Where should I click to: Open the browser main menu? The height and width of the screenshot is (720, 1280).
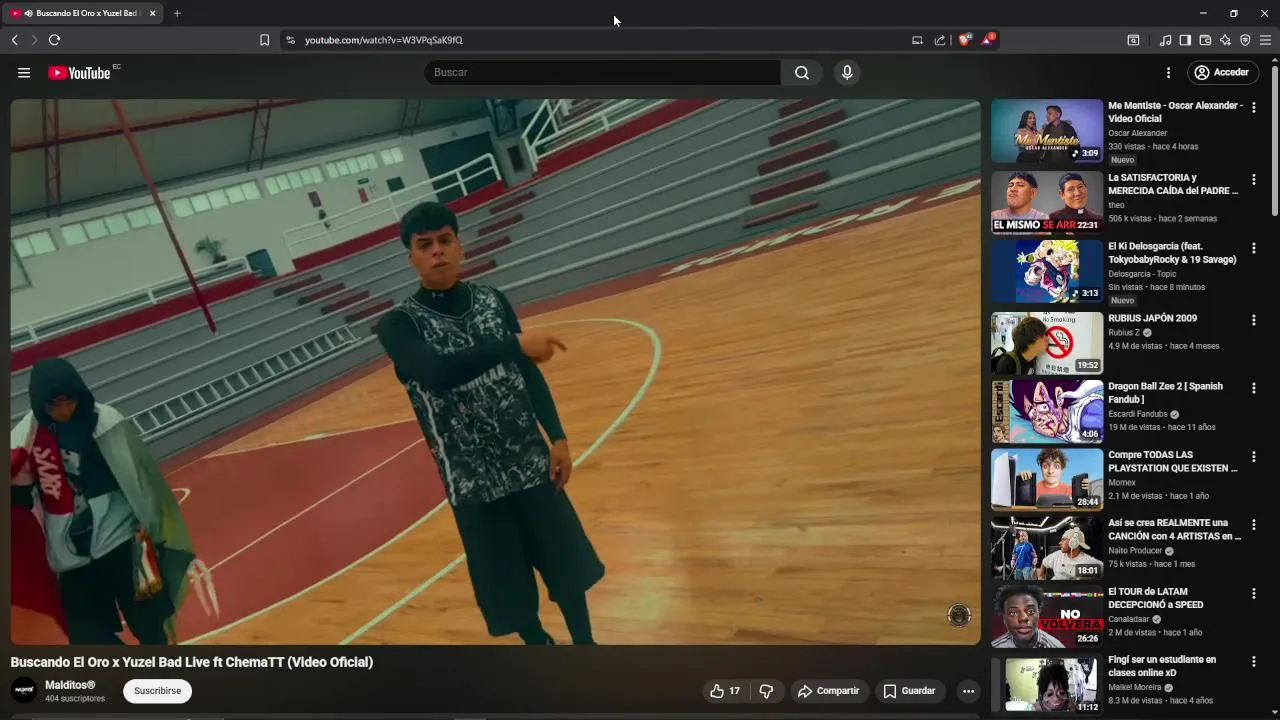(x=1265, y=40)
